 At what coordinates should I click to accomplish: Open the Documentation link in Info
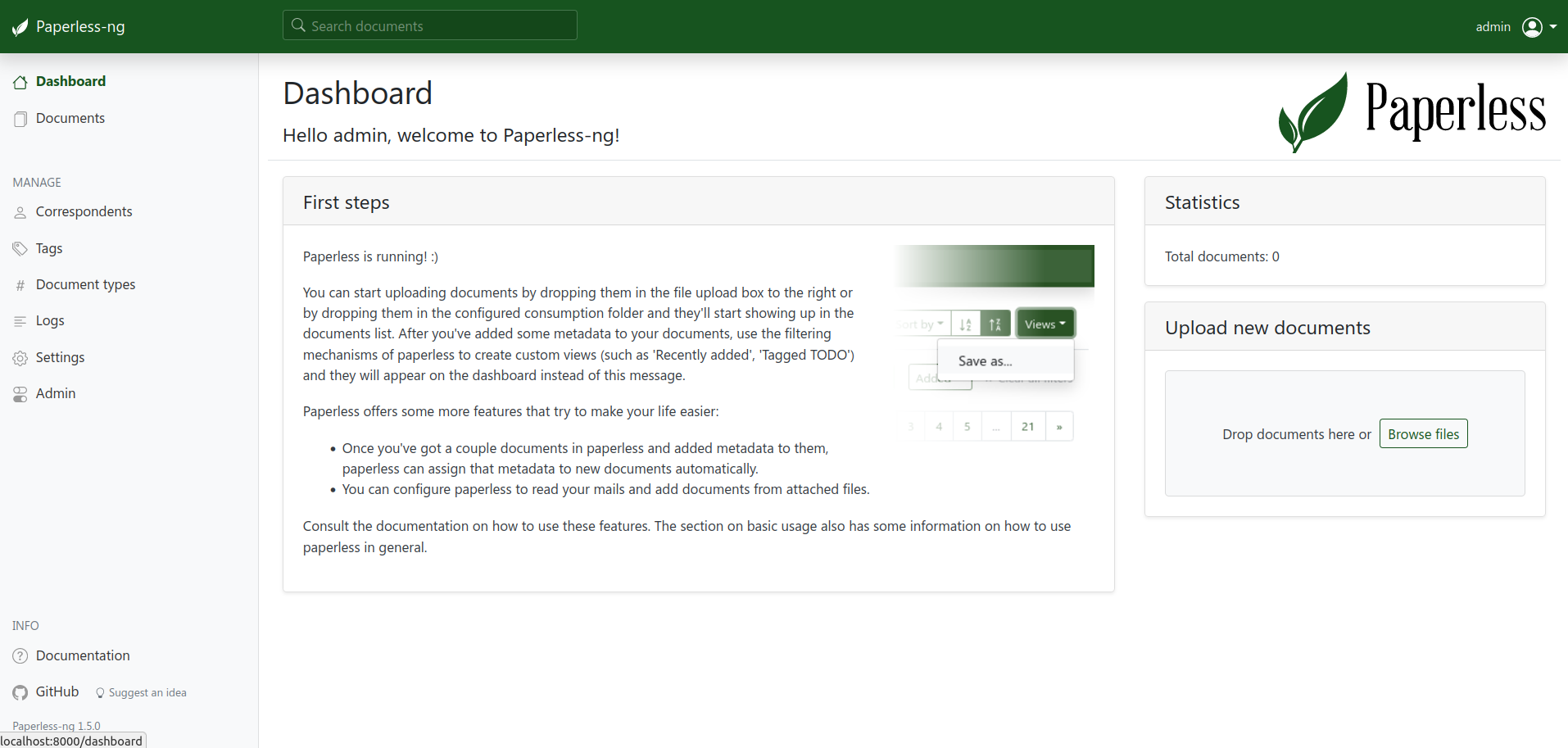pyautogui.click(x=83, y=655)
